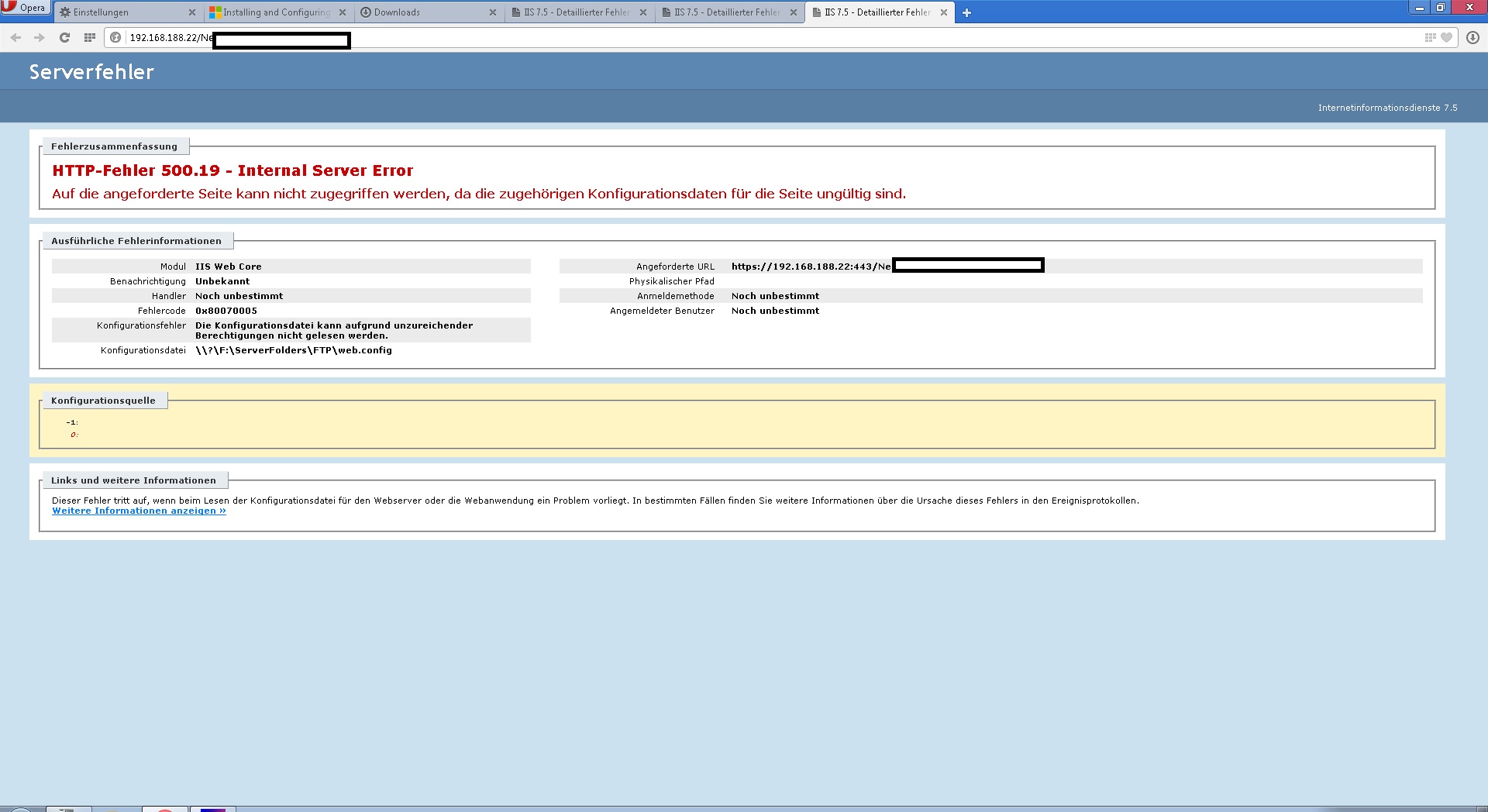Open a new tab with plus button
The width and height of the screenshot is (1488, 812).
tap(966, 12)
